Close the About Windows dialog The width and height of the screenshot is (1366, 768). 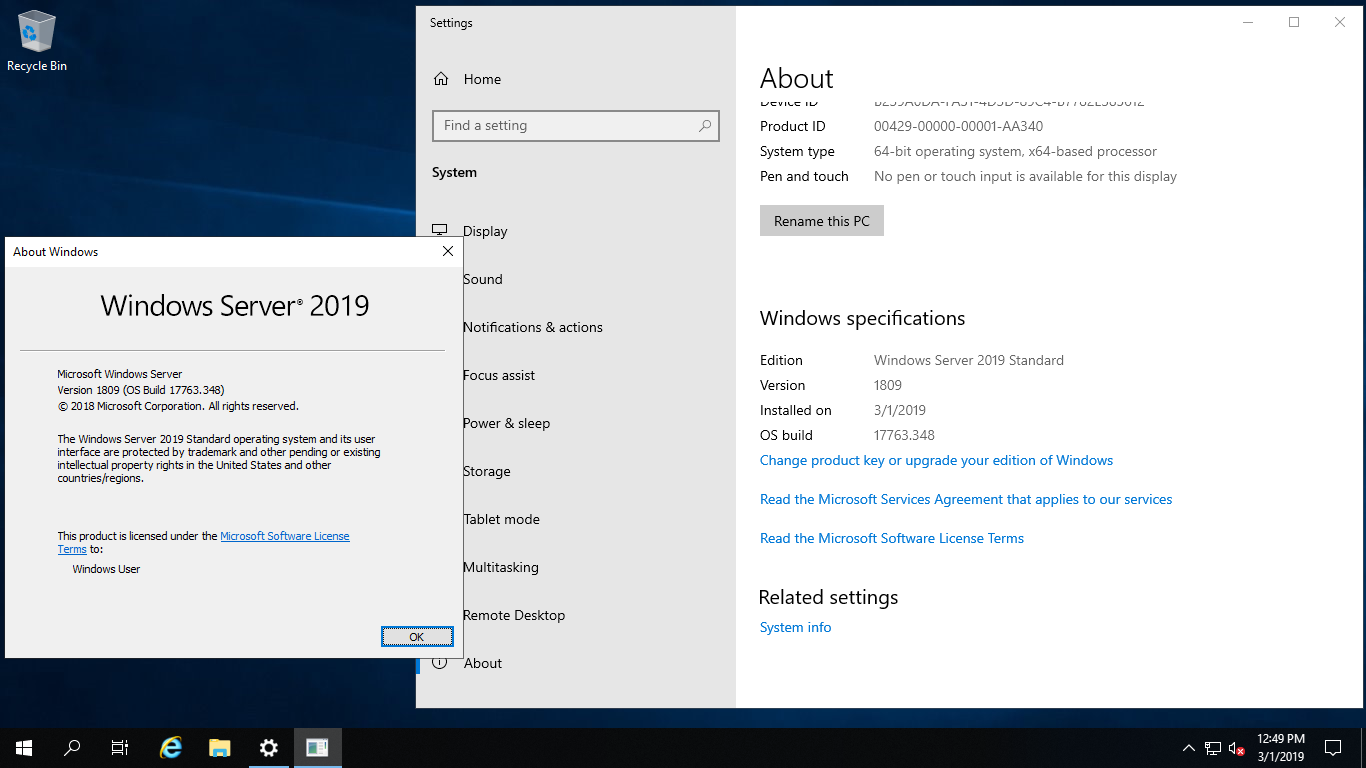[x=448, y=252]
